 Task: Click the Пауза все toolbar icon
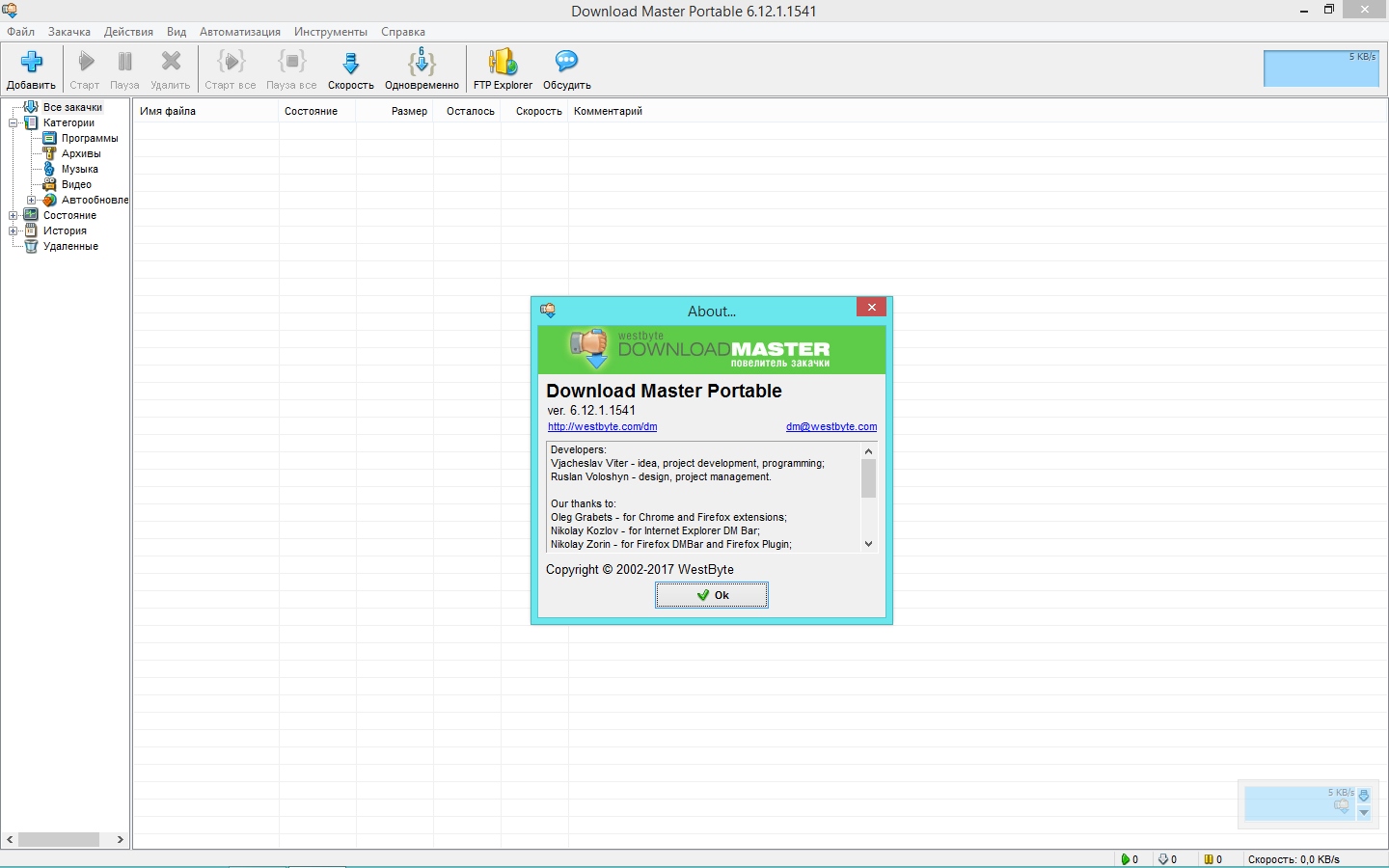coord(291,62)
